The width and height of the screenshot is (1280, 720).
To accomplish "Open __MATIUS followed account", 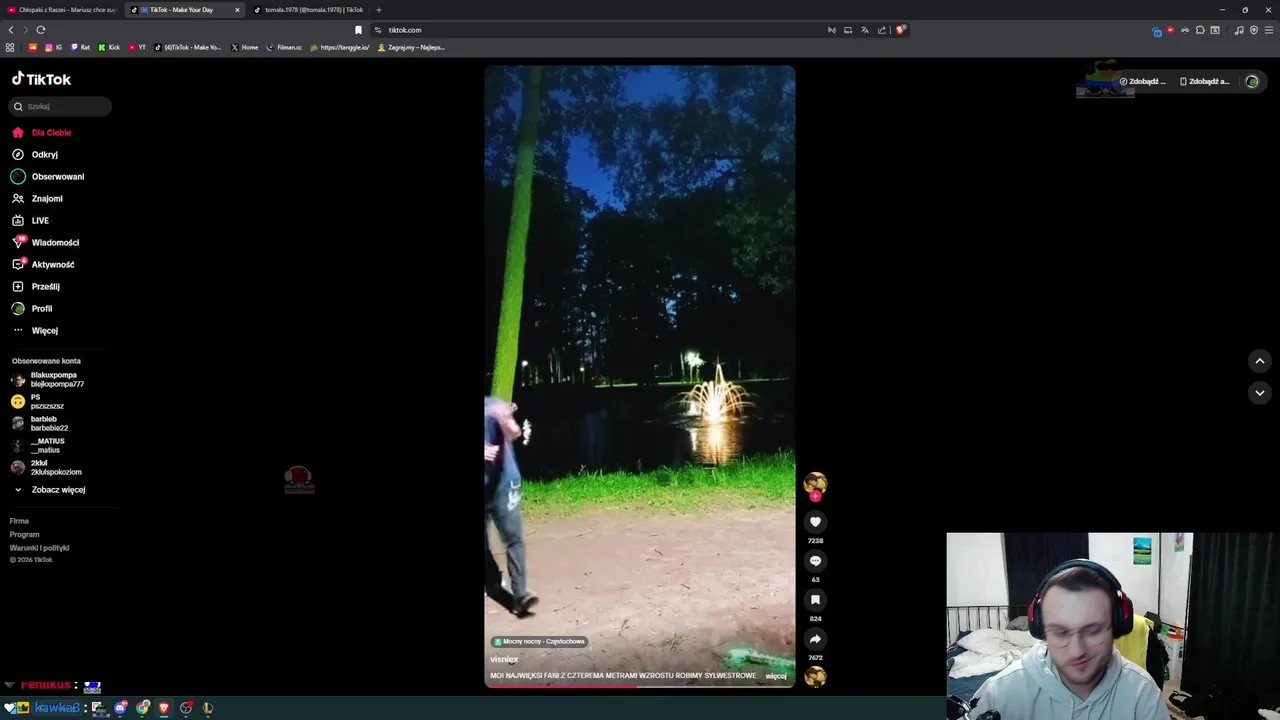I will [38, 445].
